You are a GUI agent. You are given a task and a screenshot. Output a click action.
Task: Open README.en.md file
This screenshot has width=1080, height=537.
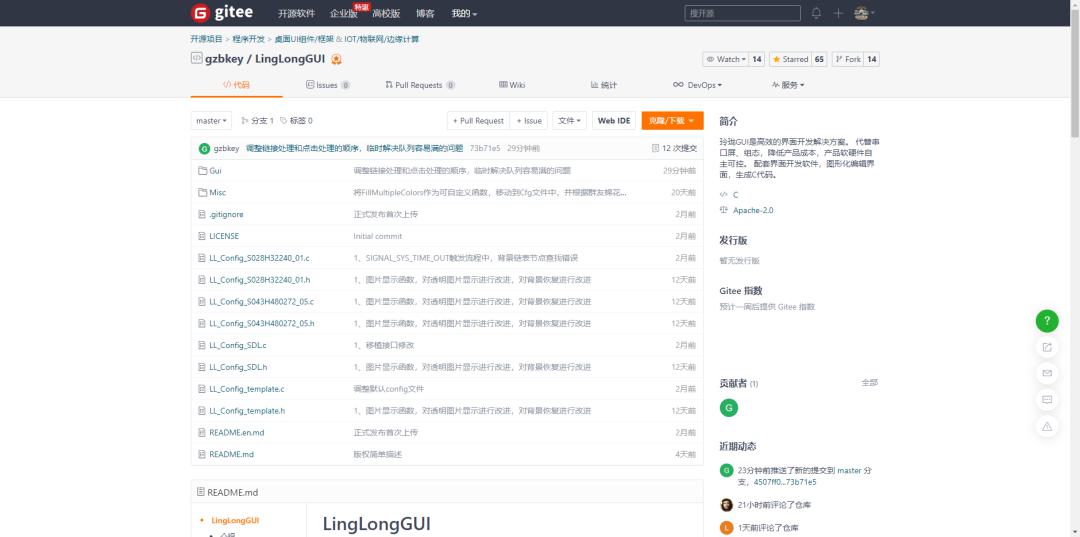click(237, 432)
